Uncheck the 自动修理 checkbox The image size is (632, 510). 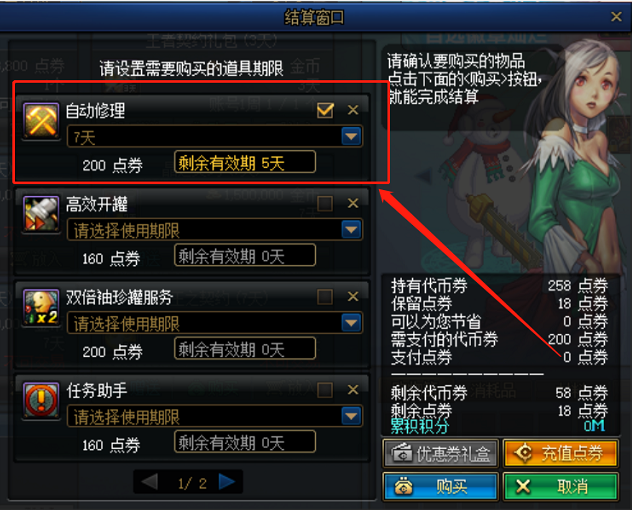tap(325, 110)
